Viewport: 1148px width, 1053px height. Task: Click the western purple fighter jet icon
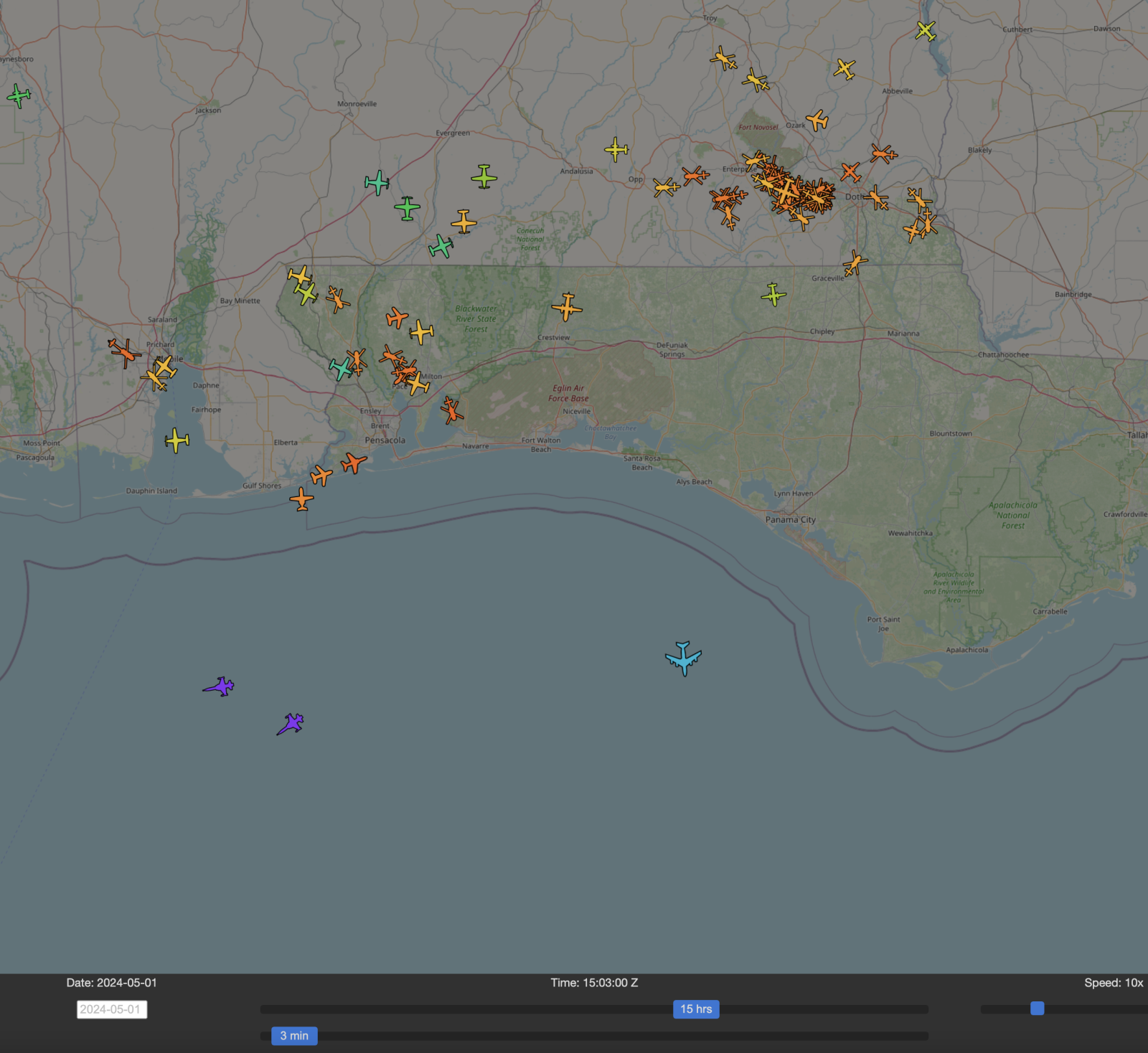(220, 687)
